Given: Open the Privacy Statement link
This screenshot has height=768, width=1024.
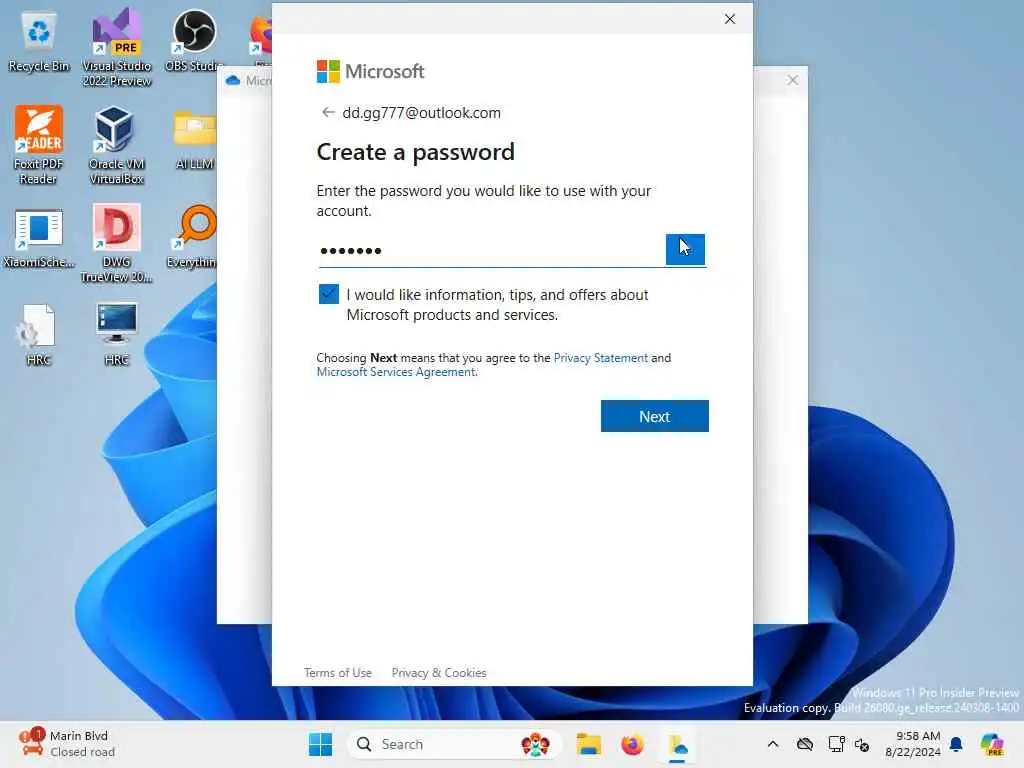Looking at the screenshot, I should pyautogui.click(x=601, y=358).
